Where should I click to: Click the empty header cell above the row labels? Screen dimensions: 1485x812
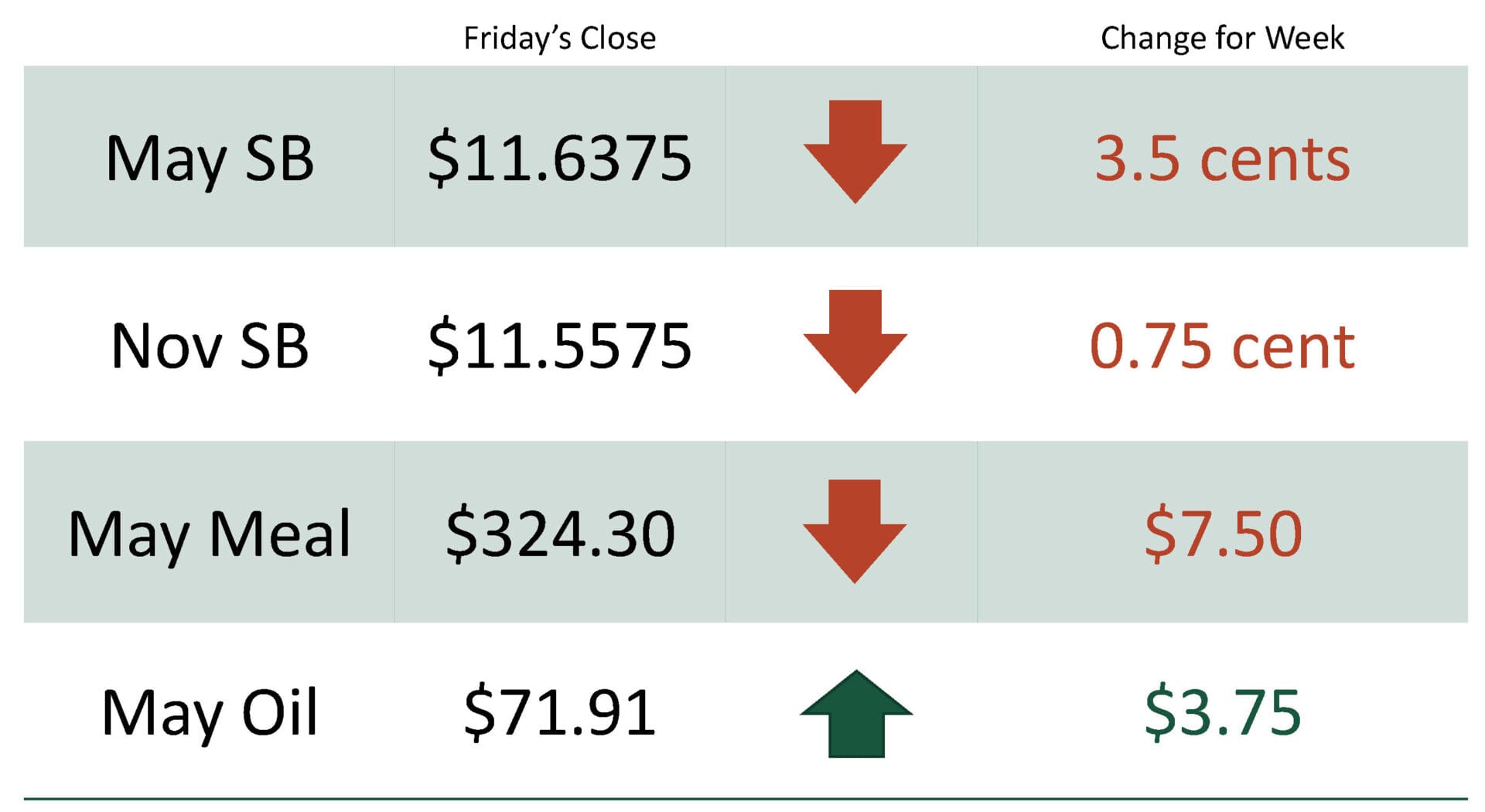[210, 35]
